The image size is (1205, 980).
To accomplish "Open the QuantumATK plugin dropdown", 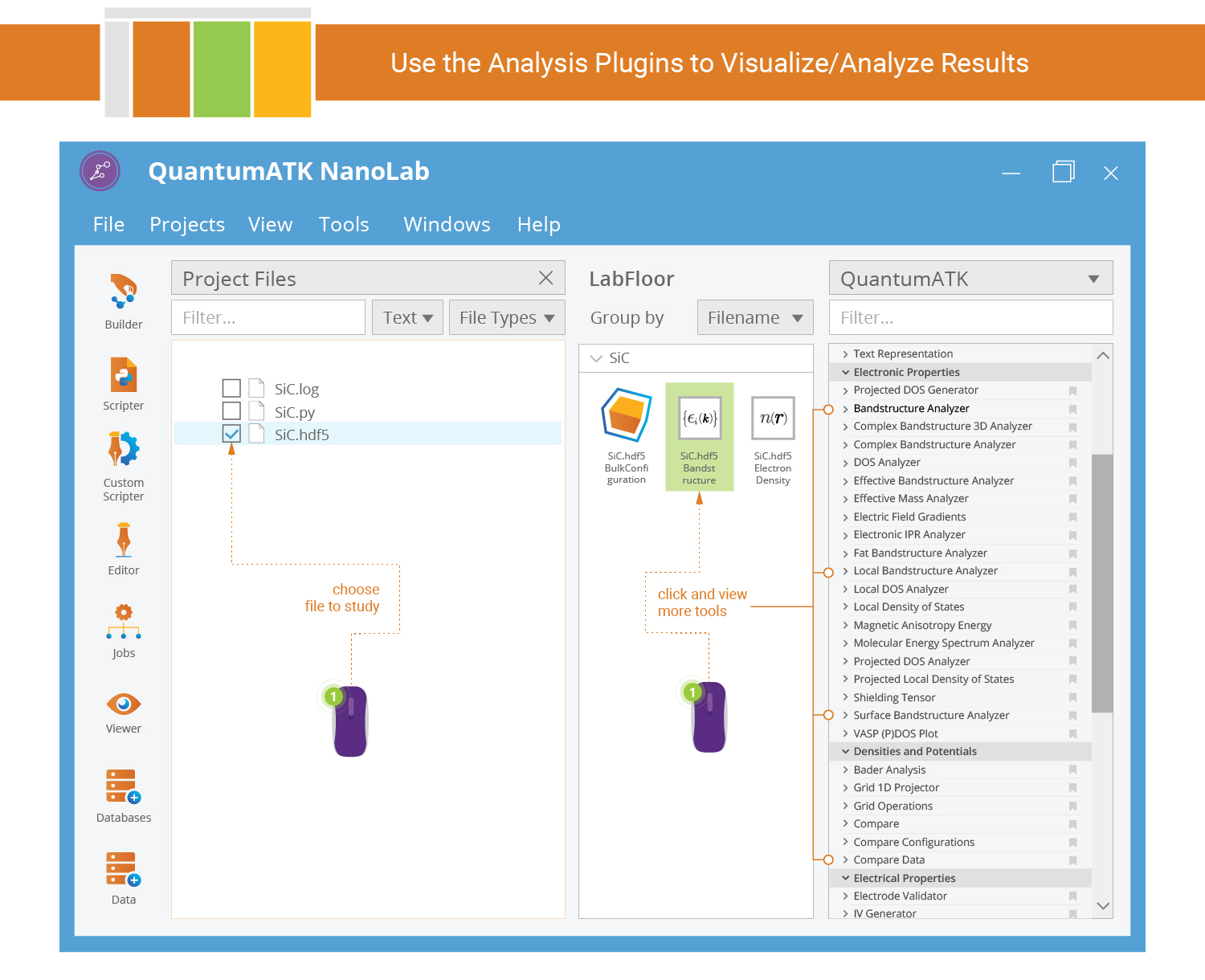I will coord(970,278).
